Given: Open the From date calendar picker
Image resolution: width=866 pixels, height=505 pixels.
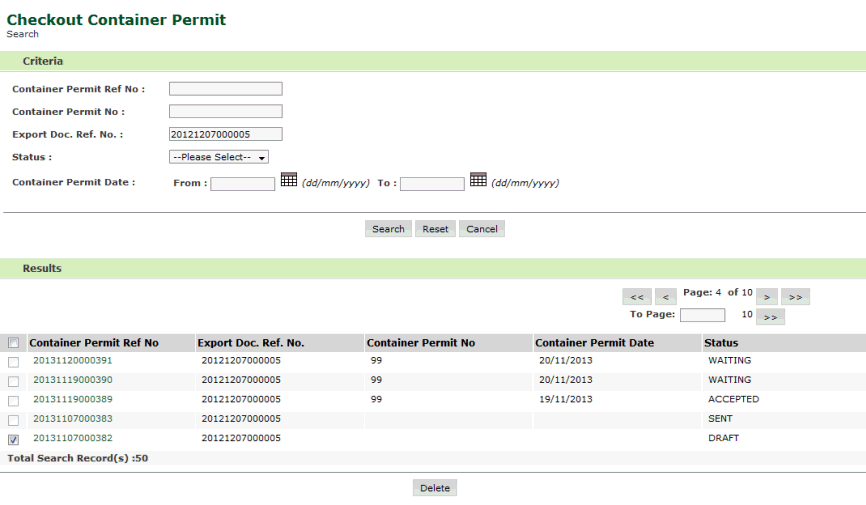Looking at the screenshot, I should coord(288,180).
